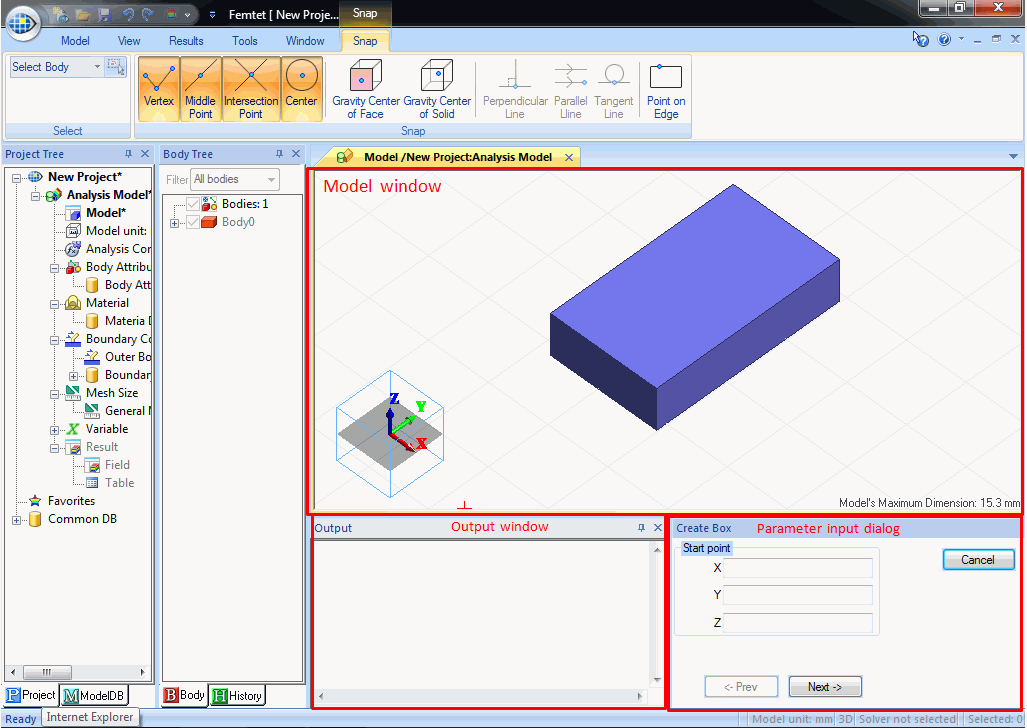
Task: Toggle the Vertex snap tool
Action: (158, 87)
